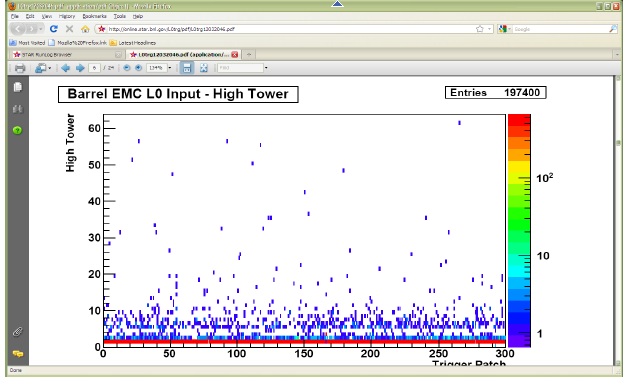Open the Attachments paperclip panel

pos(17,332)
